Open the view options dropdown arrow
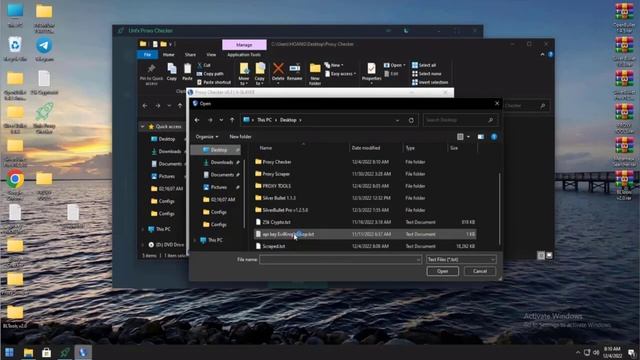This screenshot has height=360, width=640. (x=468, y=137)
